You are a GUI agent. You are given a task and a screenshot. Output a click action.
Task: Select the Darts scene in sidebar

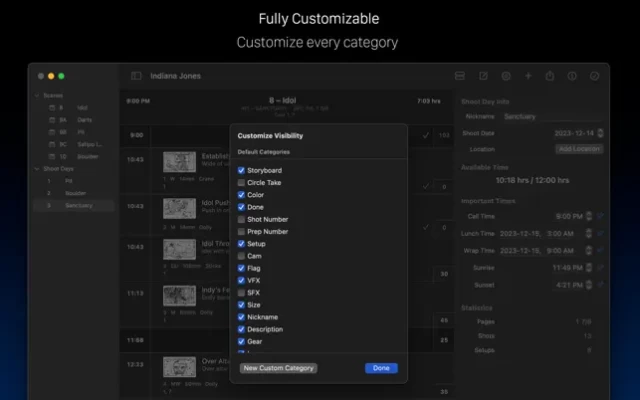(82, 119)
